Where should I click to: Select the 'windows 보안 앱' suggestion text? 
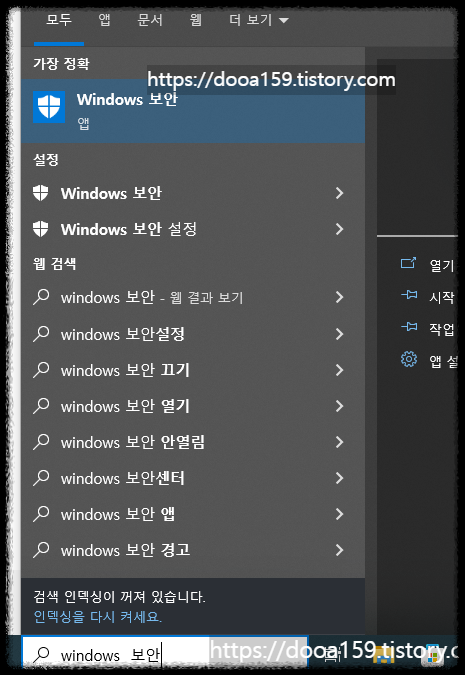click(x=118, y=514)
